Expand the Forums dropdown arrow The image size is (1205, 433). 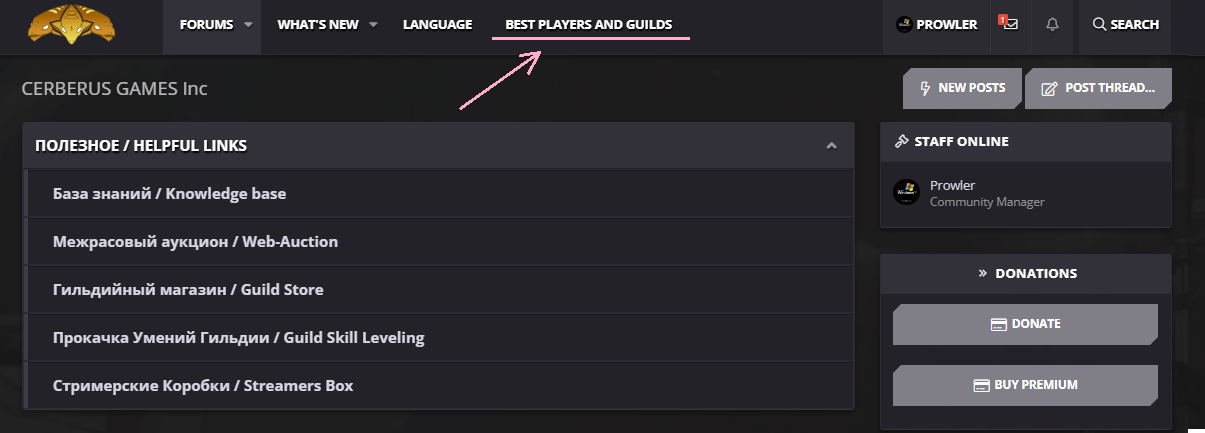(x=248, y=25)
